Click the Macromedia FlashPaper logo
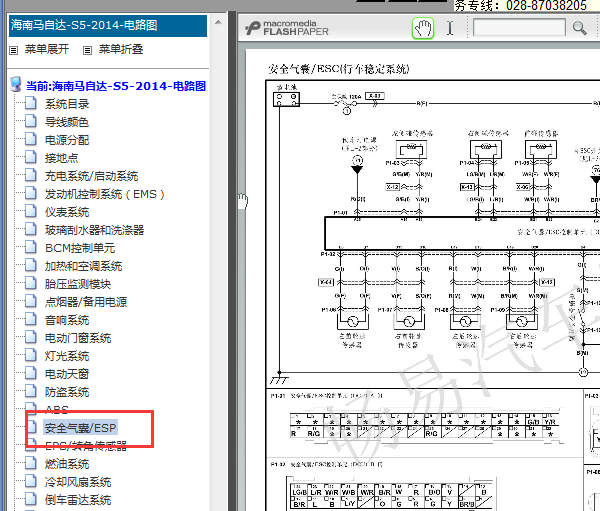Screen dimensions: 600x511 point(287,28)
